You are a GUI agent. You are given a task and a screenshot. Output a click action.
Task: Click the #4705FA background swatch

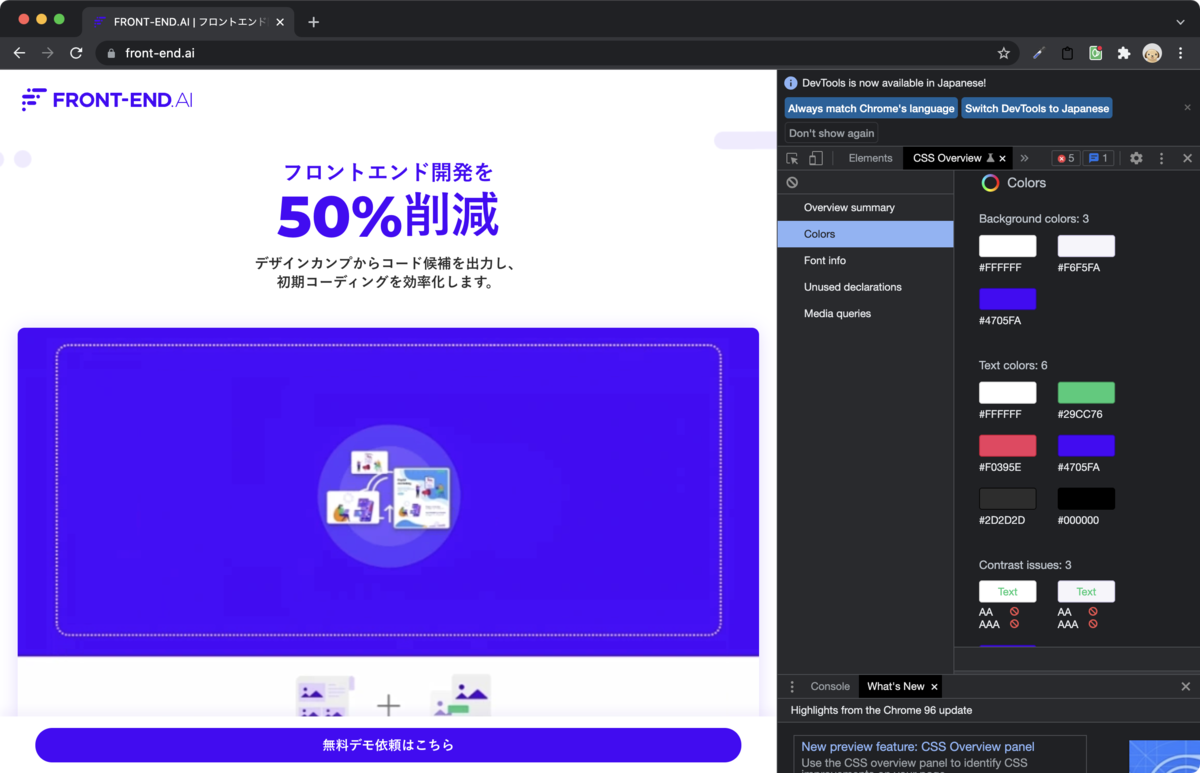[1007, 299]
